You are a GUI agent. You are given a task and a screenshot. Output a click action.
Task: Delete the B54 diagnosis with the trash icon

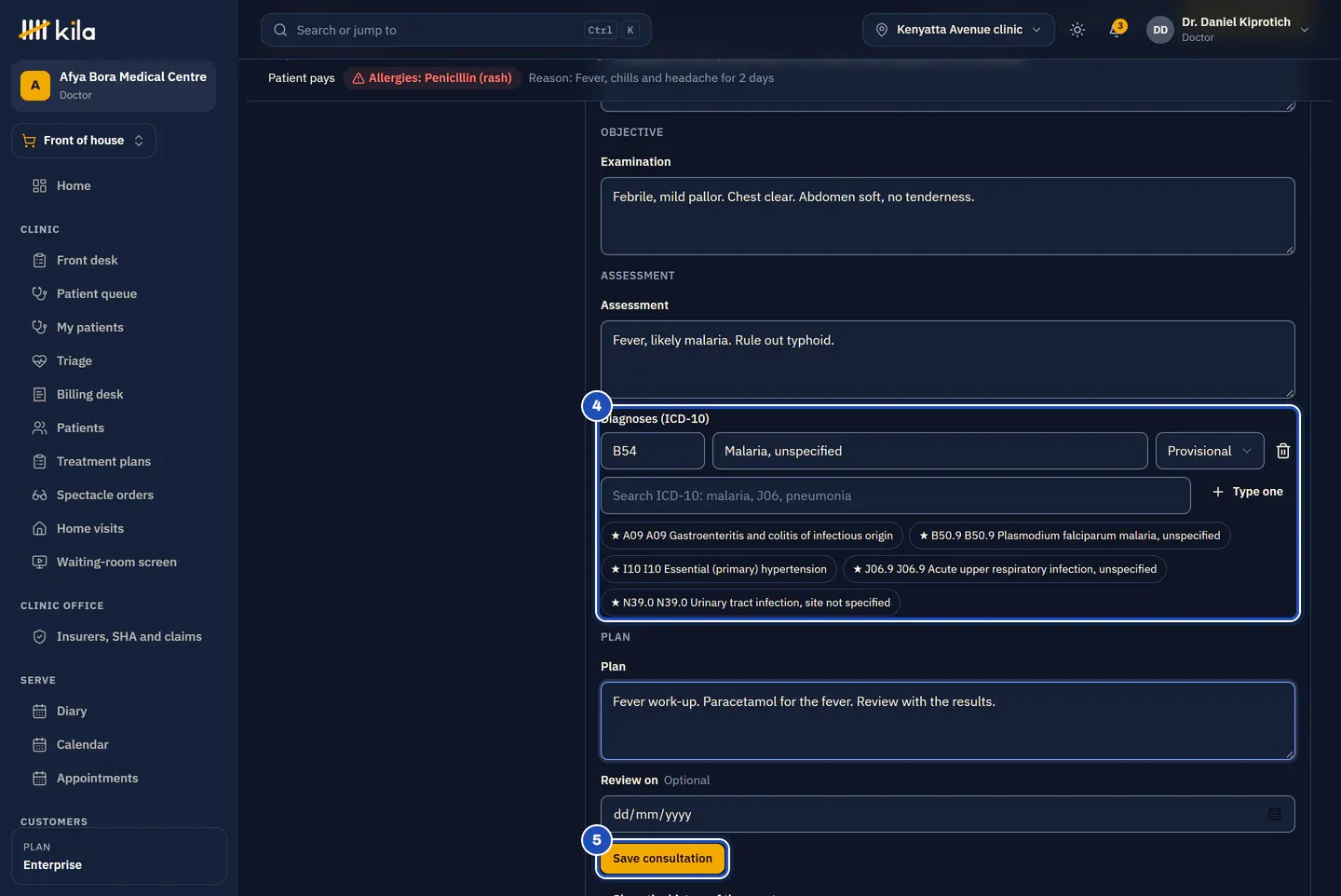click(x=1282, y=451)
